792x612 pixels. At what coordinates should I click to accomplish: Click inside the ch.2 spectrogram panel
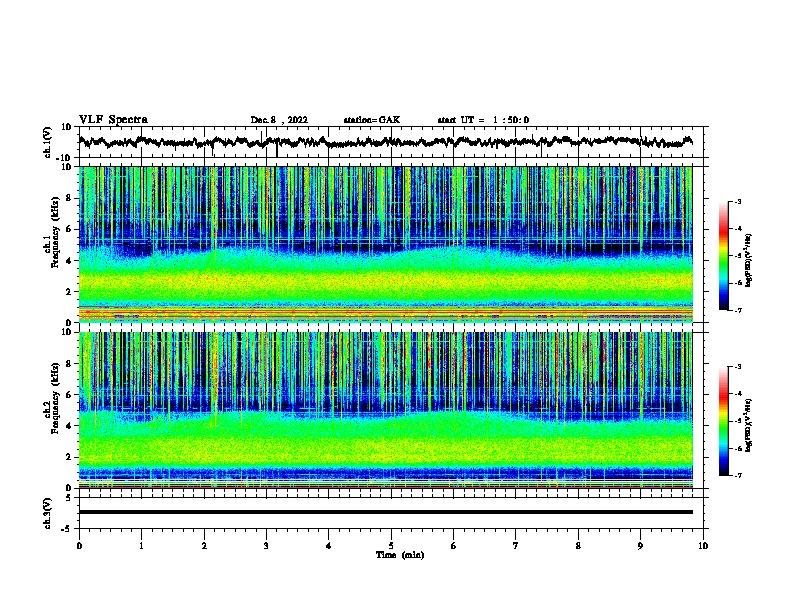(385, 410)
